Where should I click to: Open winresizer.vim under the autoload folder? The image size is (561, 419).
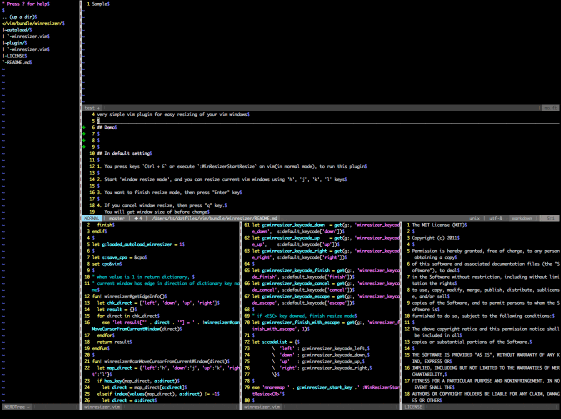(x=29, y=36)
